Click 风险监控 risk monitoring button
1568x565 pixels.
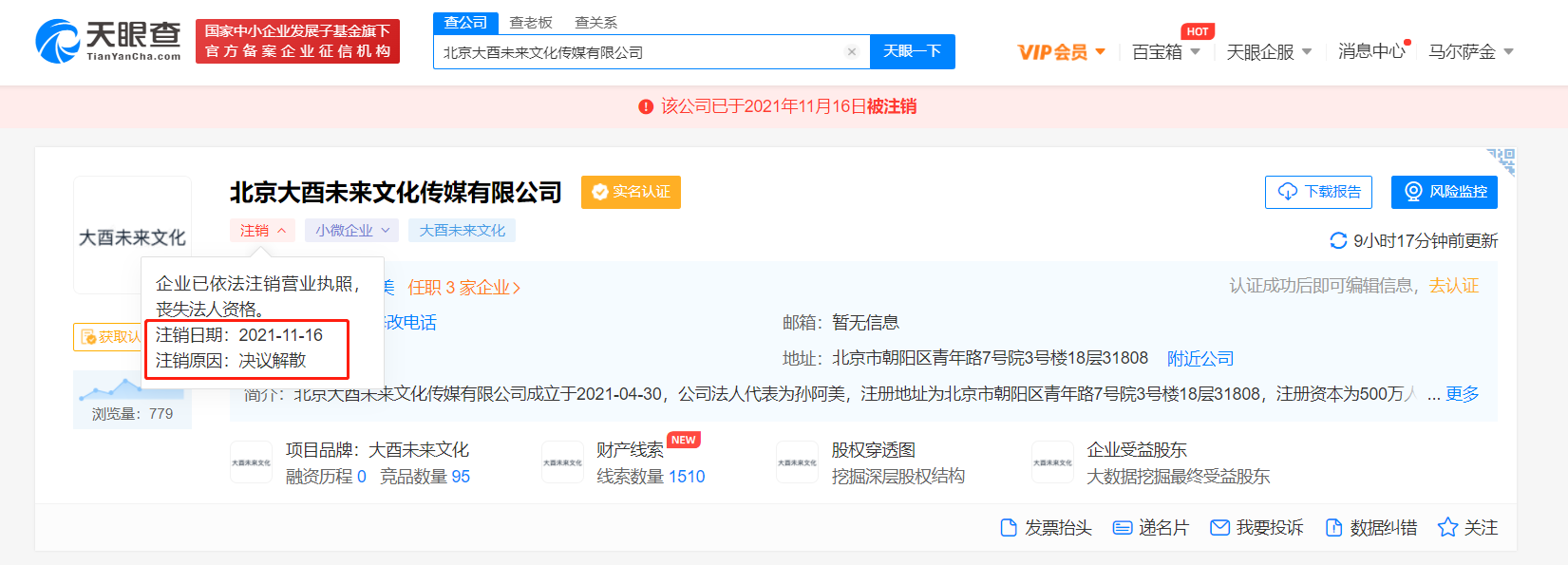coord(1445,192)
